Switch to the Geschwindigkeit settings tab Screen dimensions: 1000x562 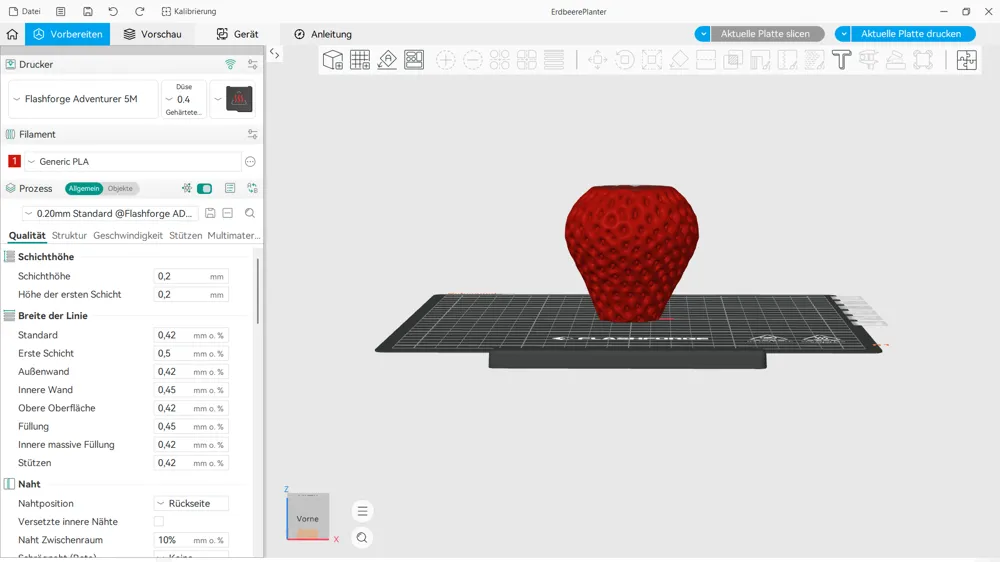click(x=128, y=235)
